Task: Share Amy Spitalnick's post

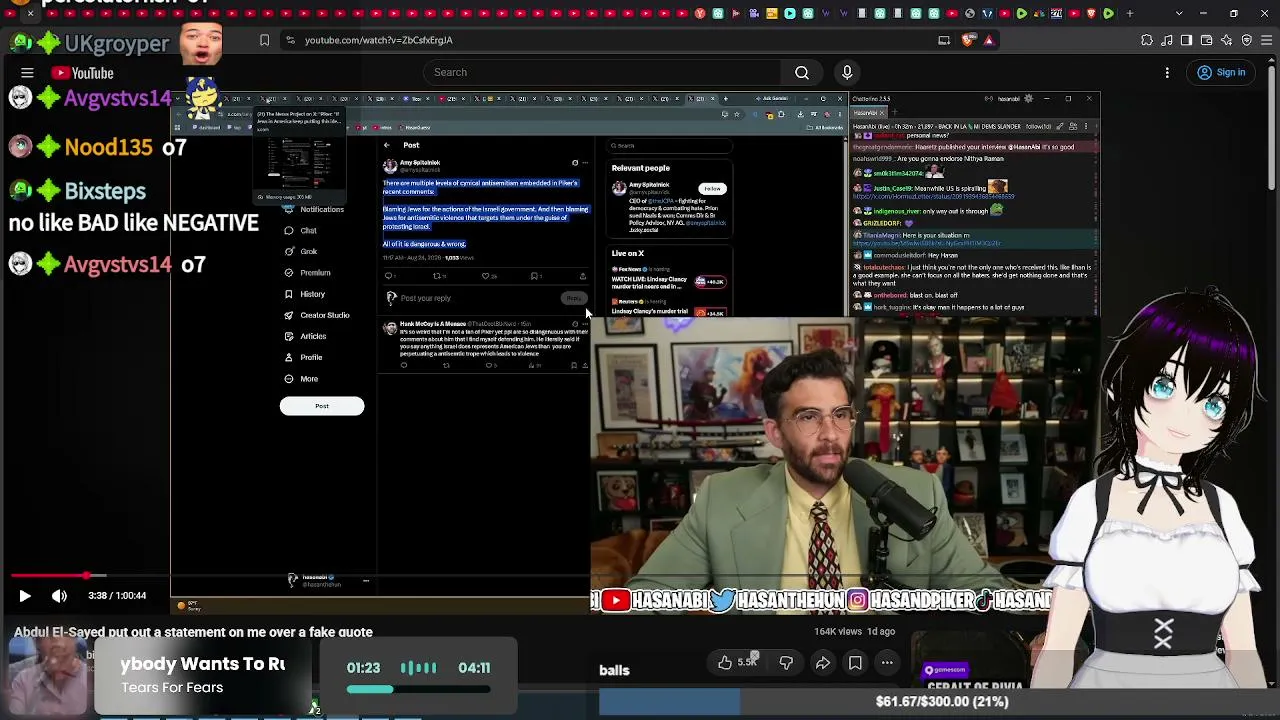Action: pos(582,276)
